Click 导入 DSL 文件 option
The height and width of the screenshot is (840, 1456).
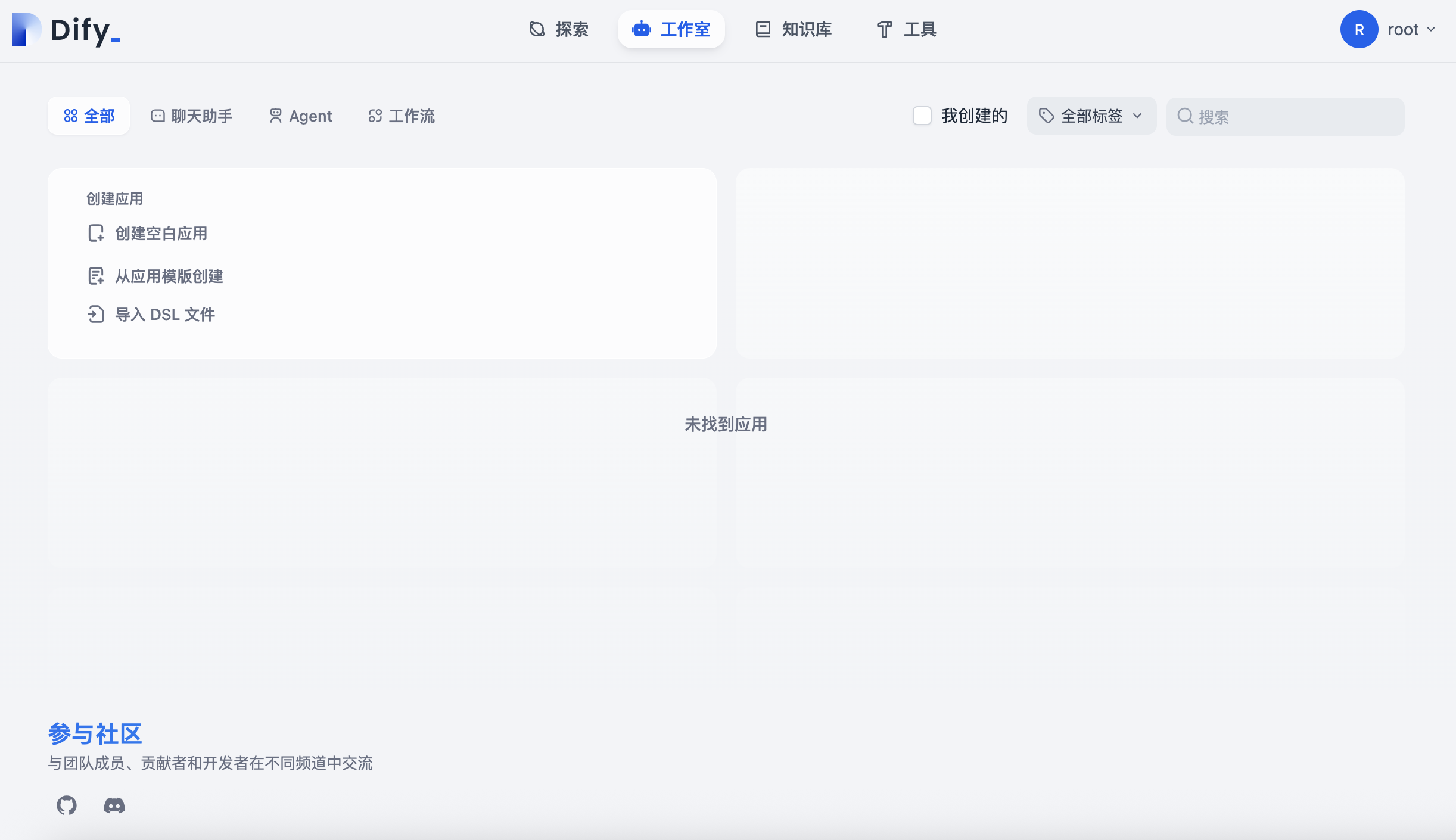point(165,314)
